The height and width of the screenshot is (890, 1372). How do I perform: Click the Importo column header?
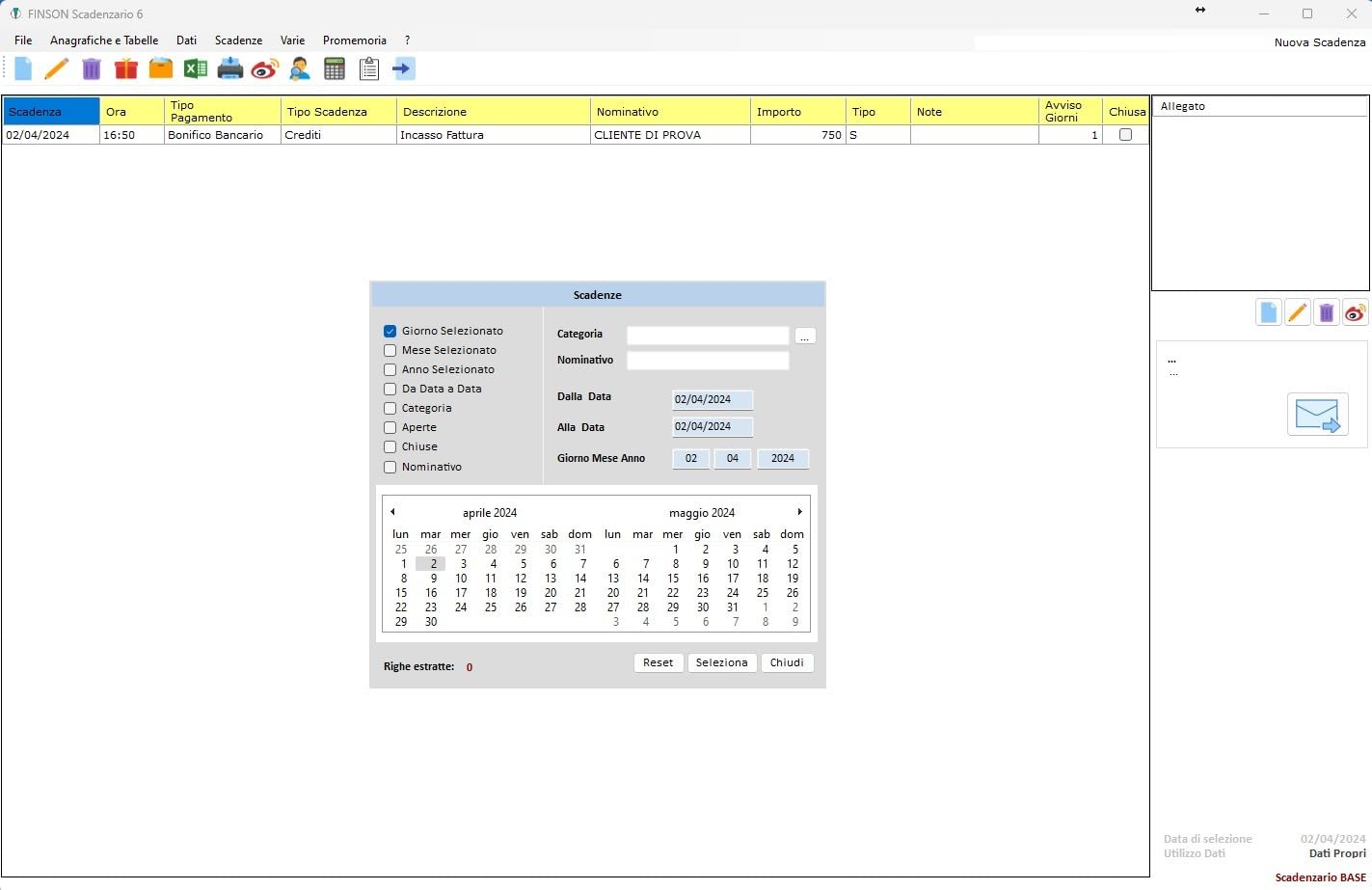[x=798, y=111]
